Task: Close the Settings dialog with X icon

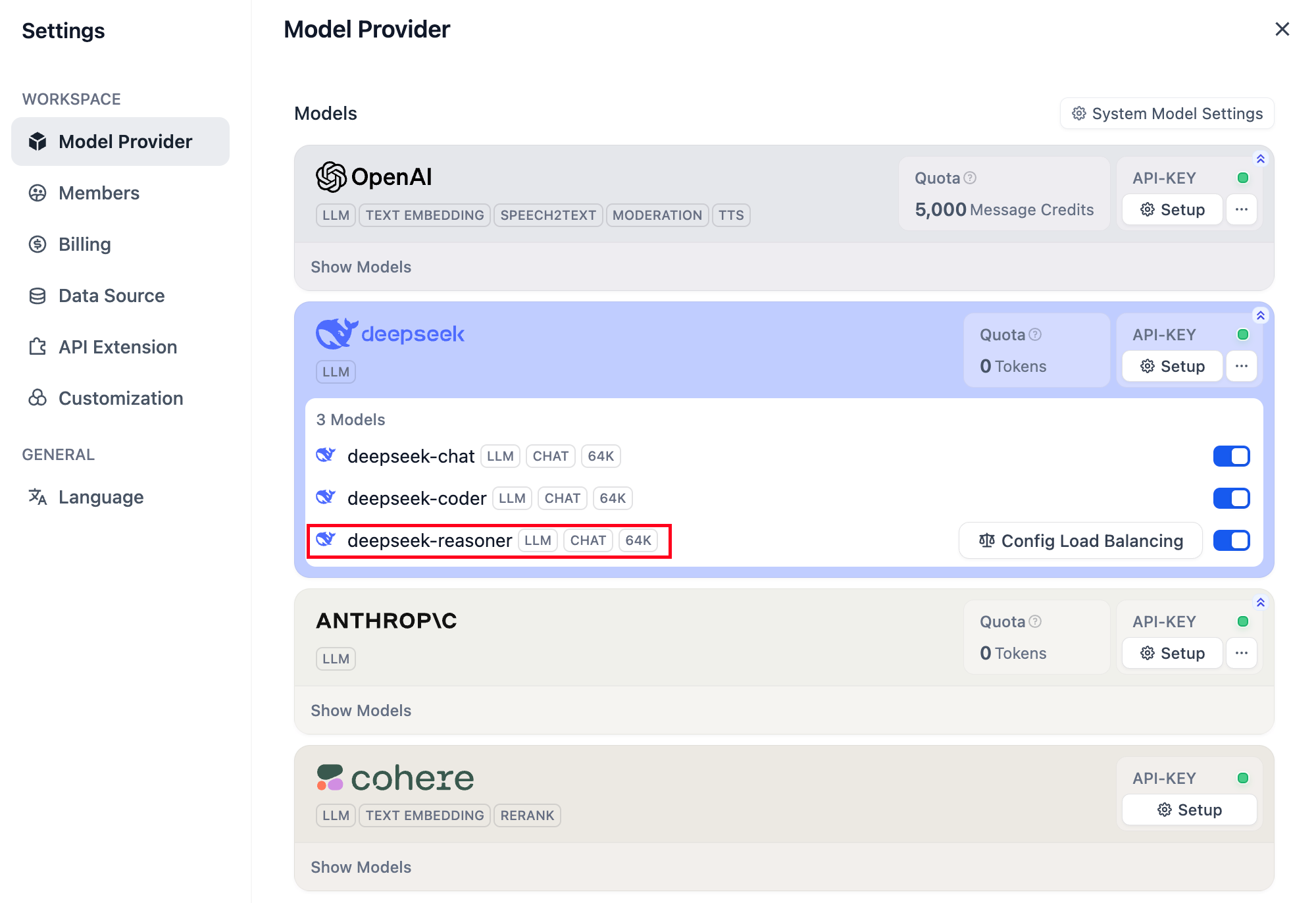Action: tap(1282, 30)
